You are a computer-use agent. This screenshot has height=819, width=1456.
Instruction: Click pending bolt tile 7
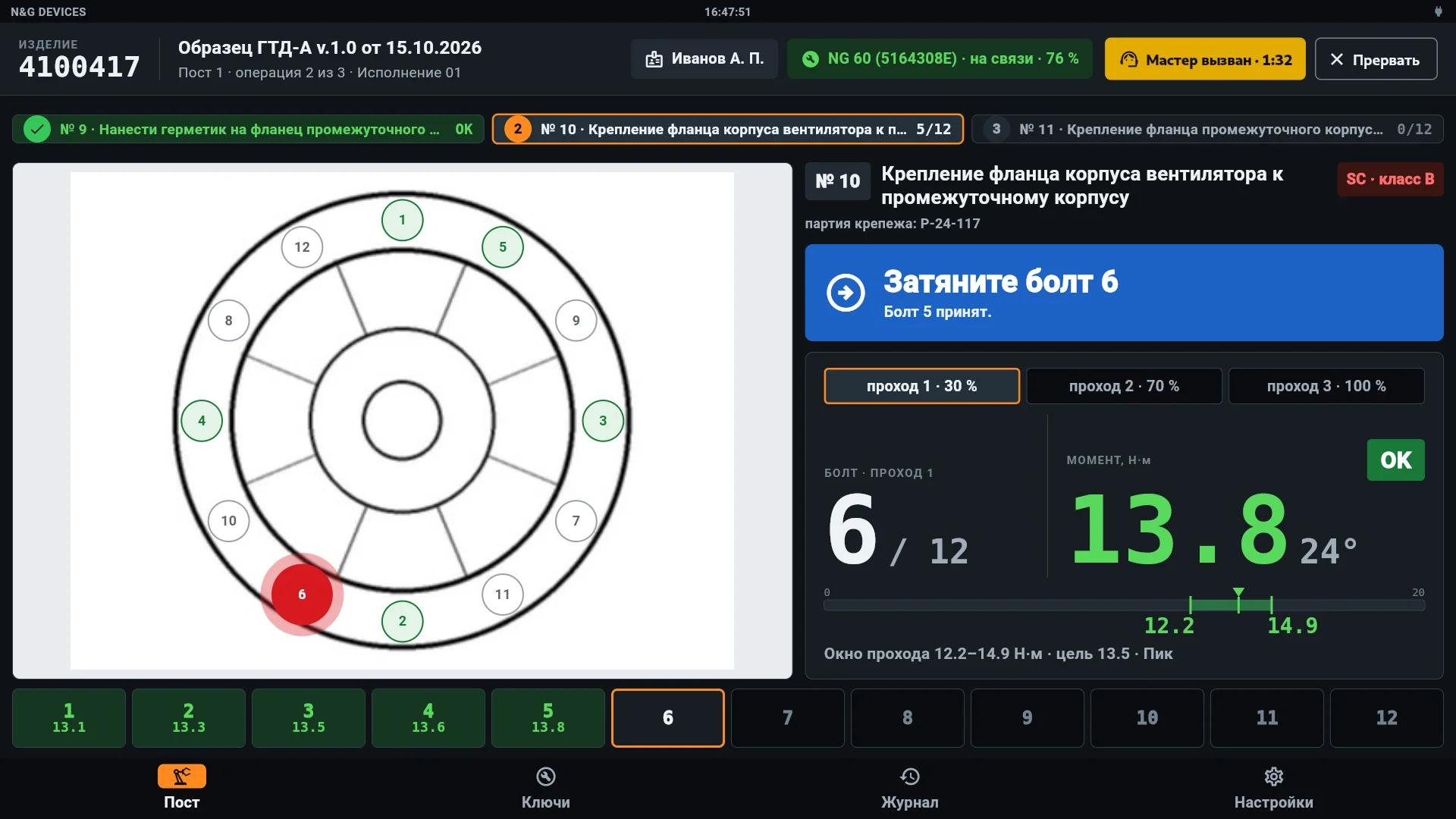coord(788,718)
